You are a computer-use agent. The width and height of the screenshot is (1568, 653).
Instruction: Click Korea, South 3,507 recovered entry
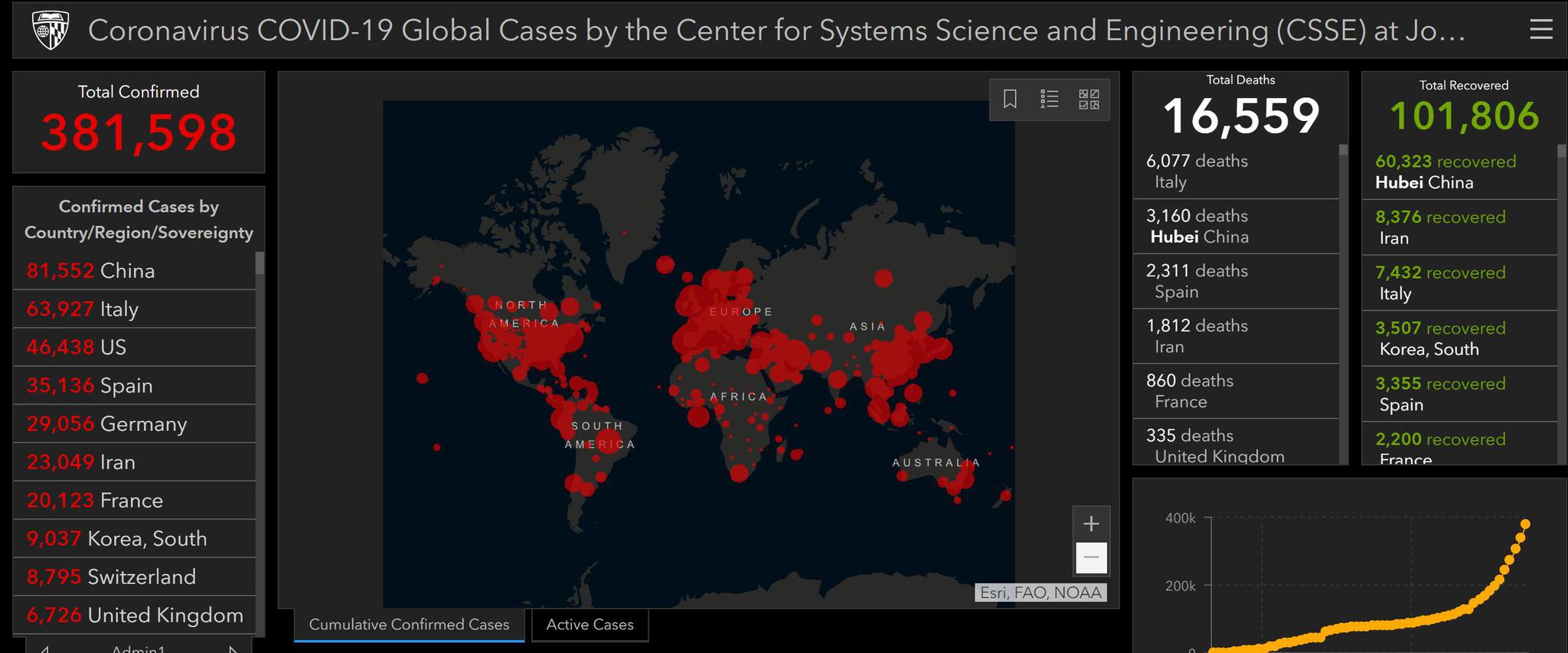click(x=1459, y=338)
